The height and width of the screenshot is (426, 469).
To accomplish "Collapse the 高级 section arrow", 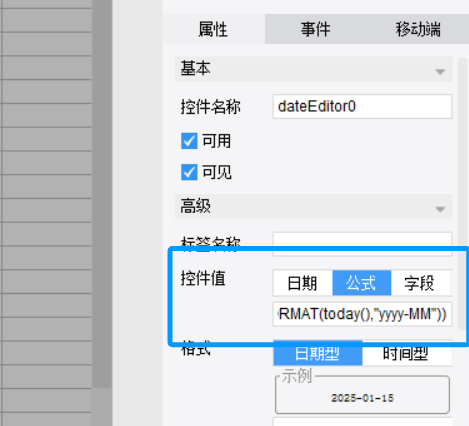I will (440, 209).
